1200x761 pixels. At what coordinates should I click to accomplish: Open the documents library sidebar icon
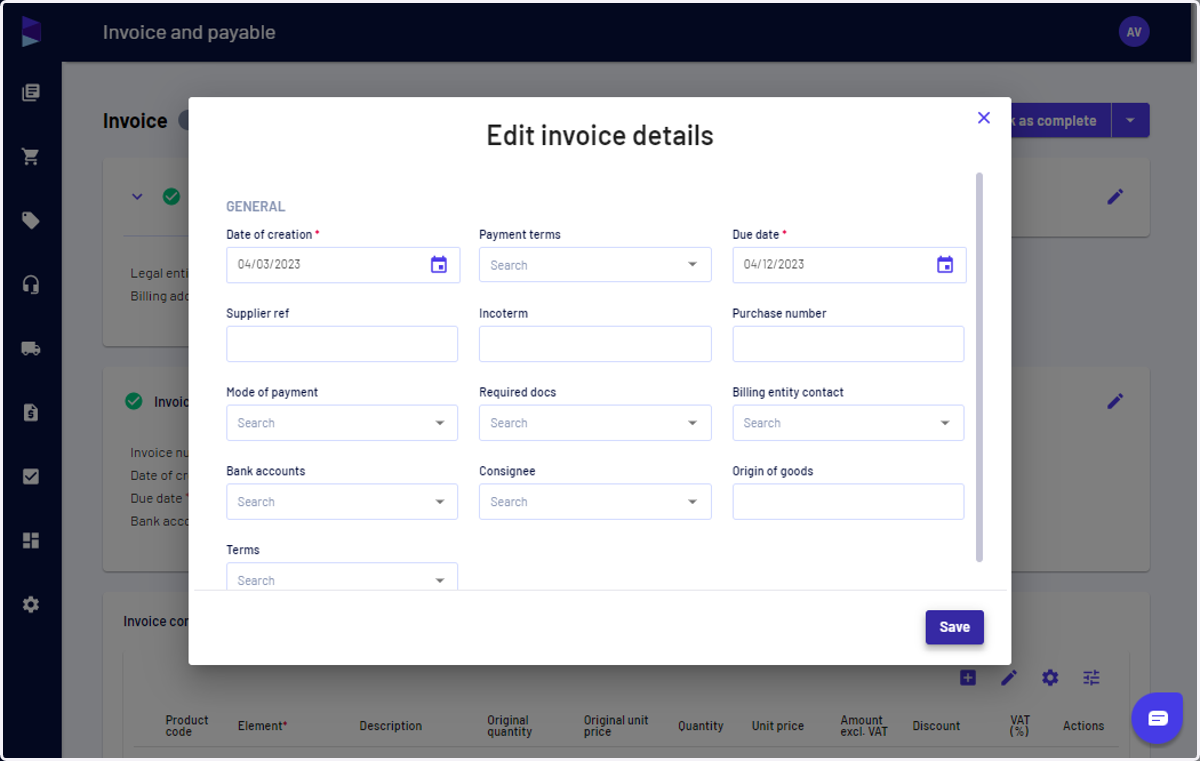[x=31, y=93]
